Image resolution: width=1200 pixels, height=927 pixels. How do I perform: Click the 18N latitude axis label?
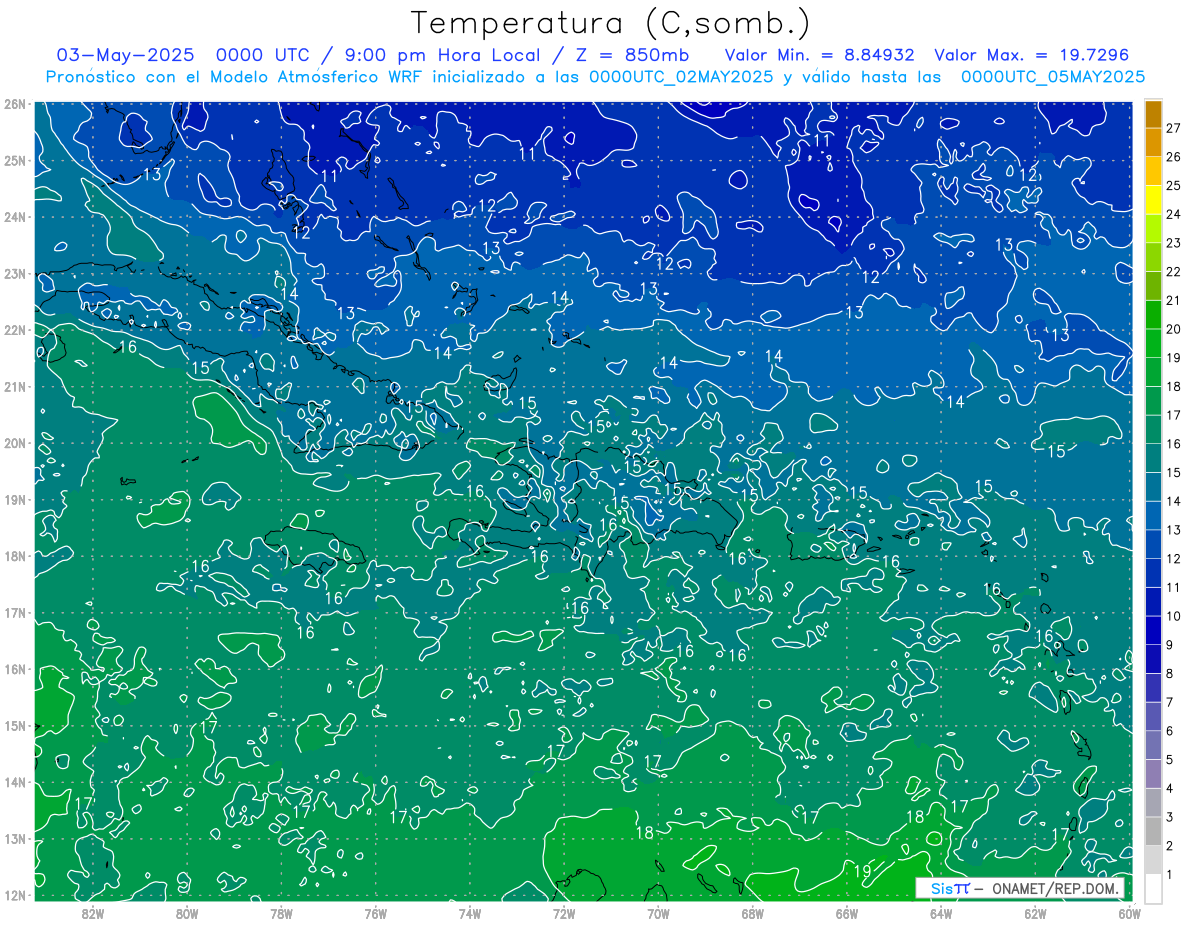[x=14, y=556]
